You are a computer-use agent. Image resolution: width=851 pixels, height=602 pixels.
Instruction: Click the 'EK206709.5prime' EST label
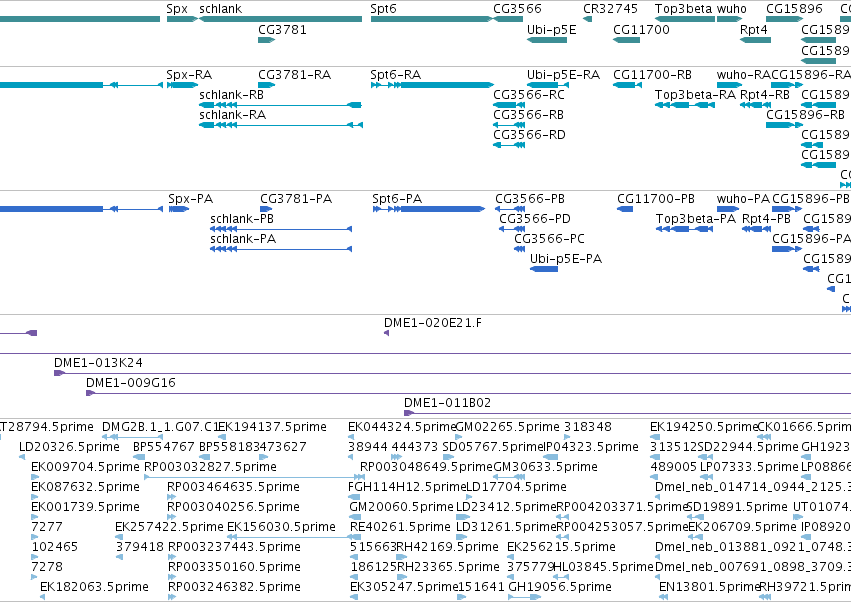click(x=742, y=527)
